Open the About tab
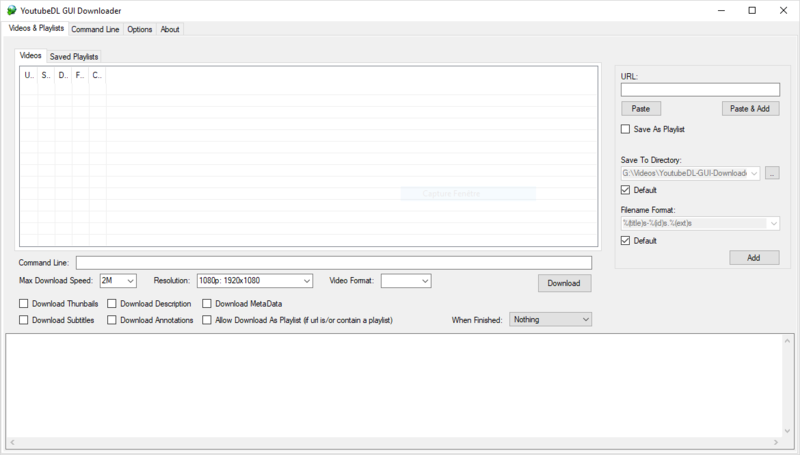The image size is (800, 455). 170,30
